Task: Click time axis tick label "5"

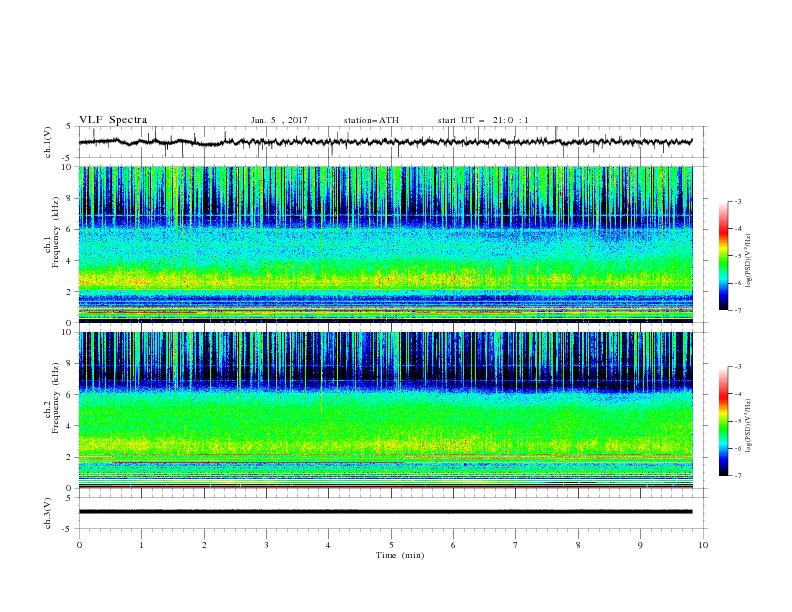Action: coord(391,545)
